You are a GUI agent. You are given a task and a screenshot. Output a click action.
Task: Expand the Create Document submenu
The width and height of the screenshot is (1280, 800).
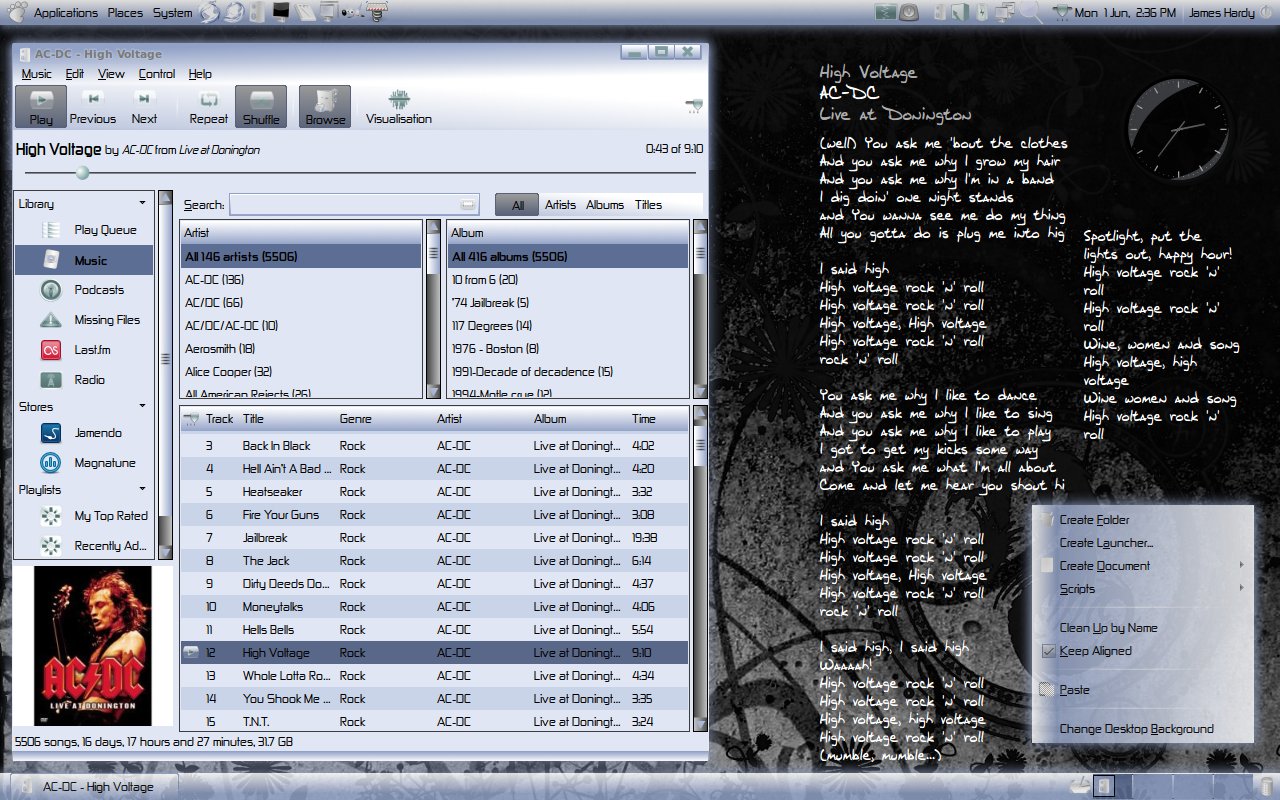1142,566
